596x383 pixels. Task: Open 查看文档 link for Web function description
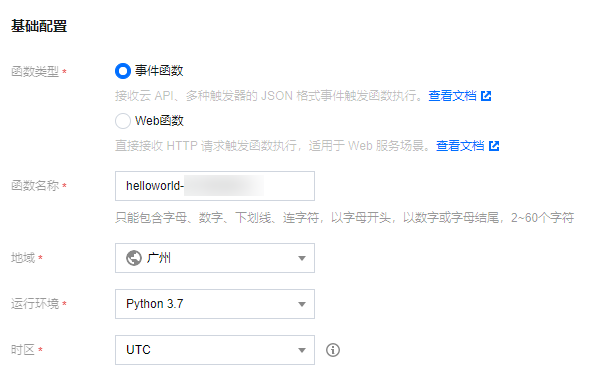(460, 146)
